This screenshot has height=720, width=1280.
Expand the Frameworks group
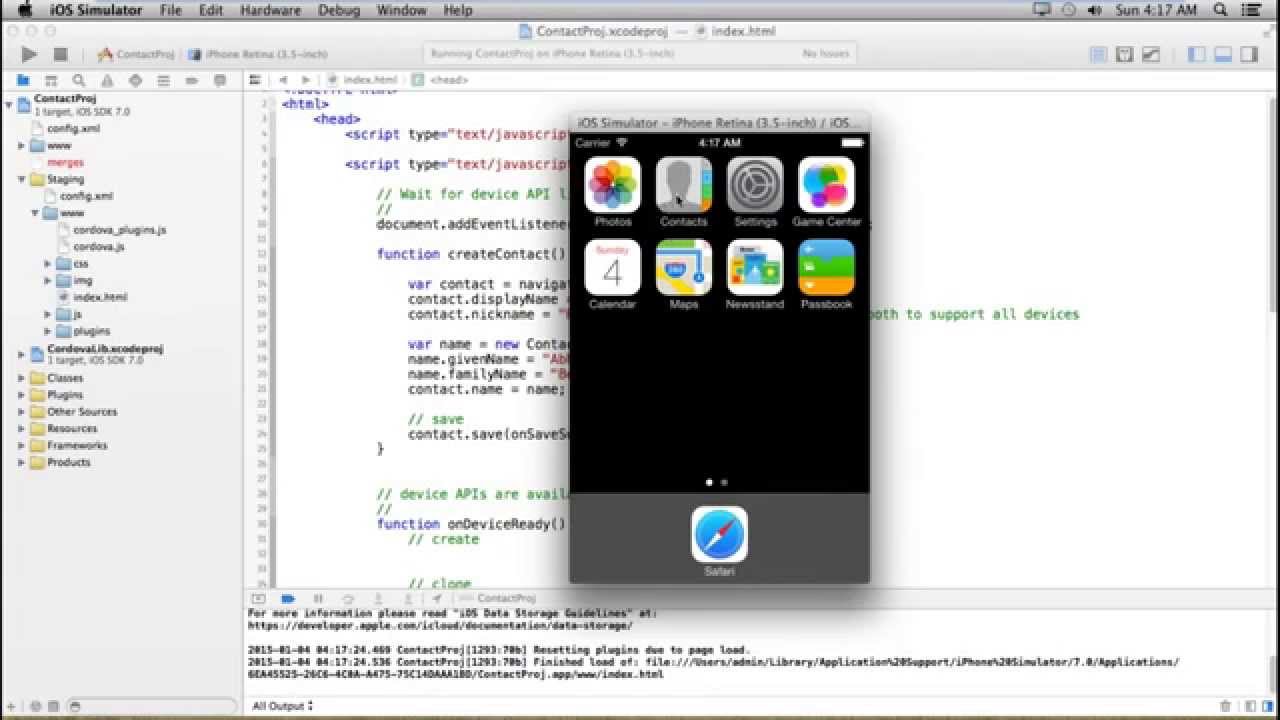coord(22,445)
